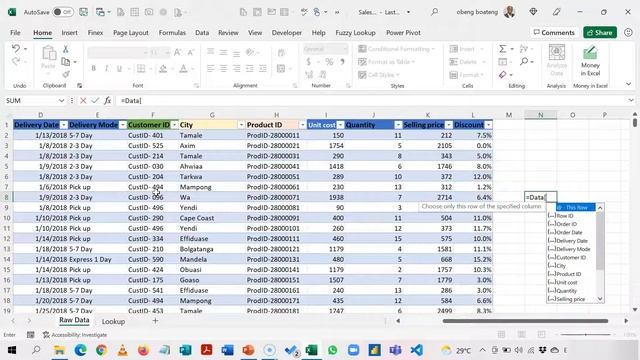Click the Save icon in title bar
The width and height of the screenshot is (640, 360).
[x=84, y=12]
